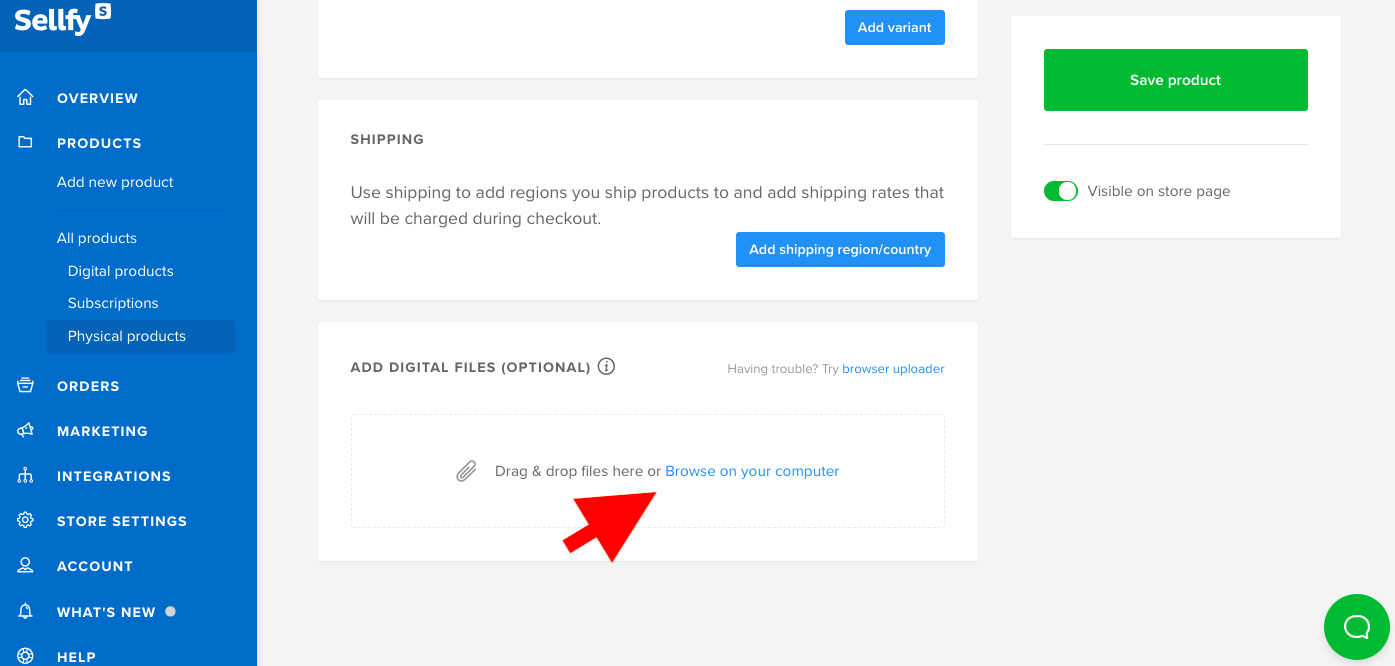Open the Subscriptions product list
Screen dimensions: 1395x666
pos(112,302)
